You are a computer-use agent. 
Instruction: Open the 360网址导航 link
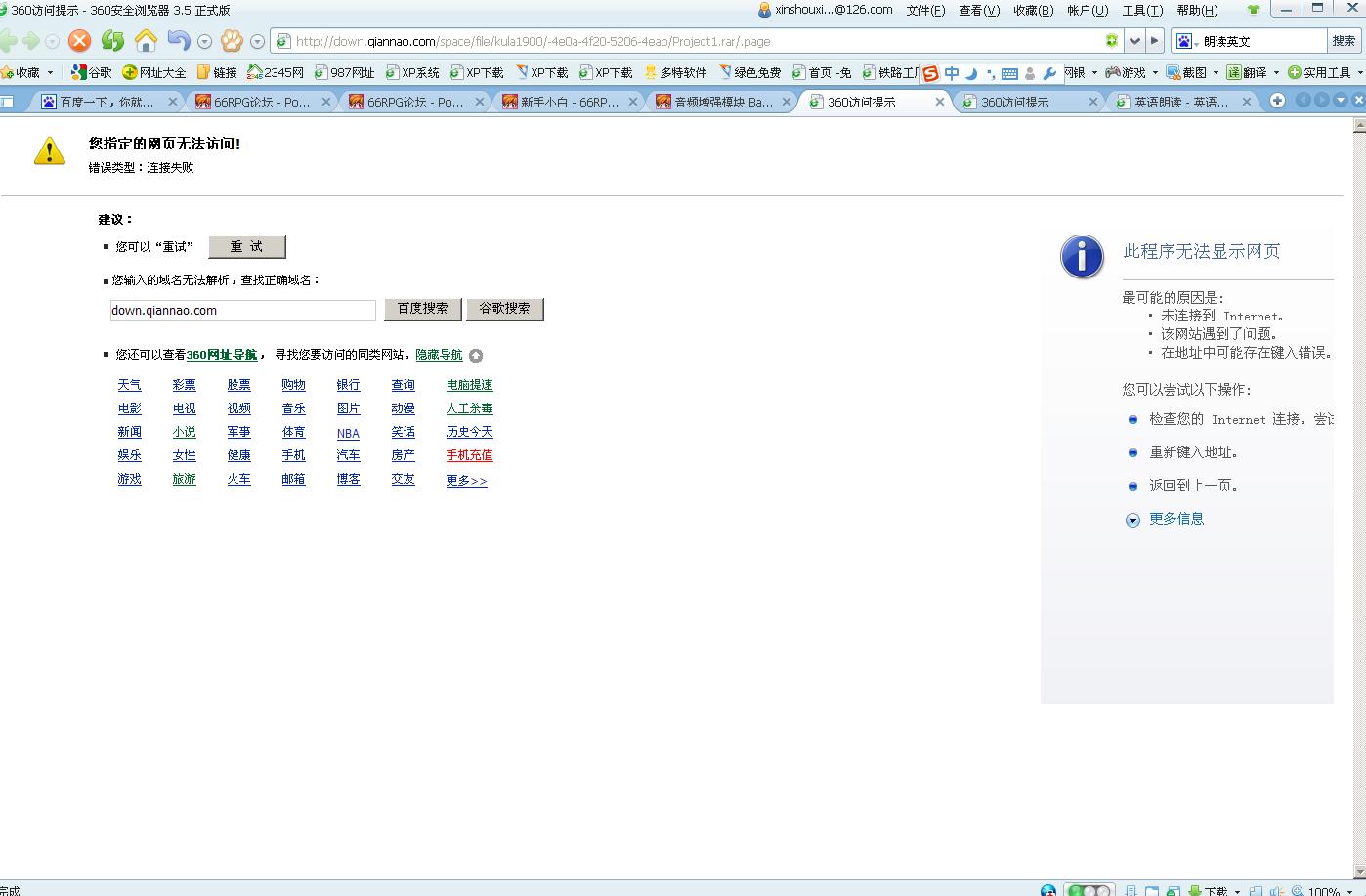point(222,355)
